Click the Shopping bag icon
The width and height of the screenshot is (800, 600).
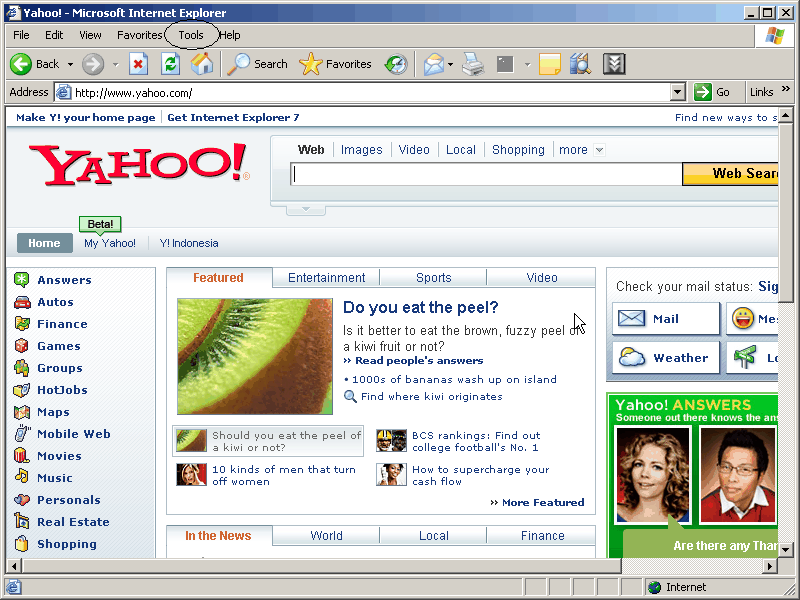(21, 543)
